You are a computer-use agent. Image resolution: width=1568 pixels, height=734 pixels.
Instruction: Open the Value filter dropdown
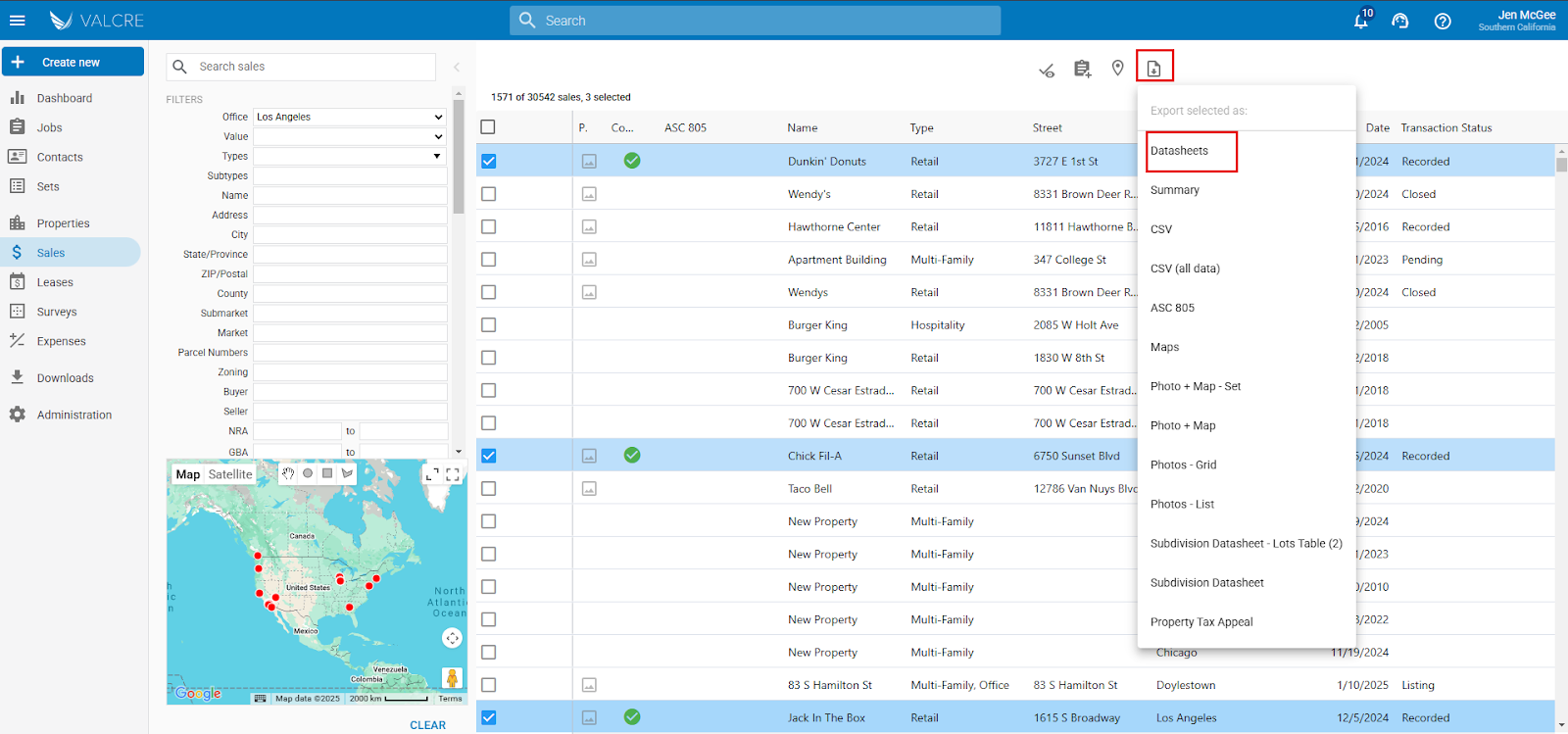click(350, 136)
